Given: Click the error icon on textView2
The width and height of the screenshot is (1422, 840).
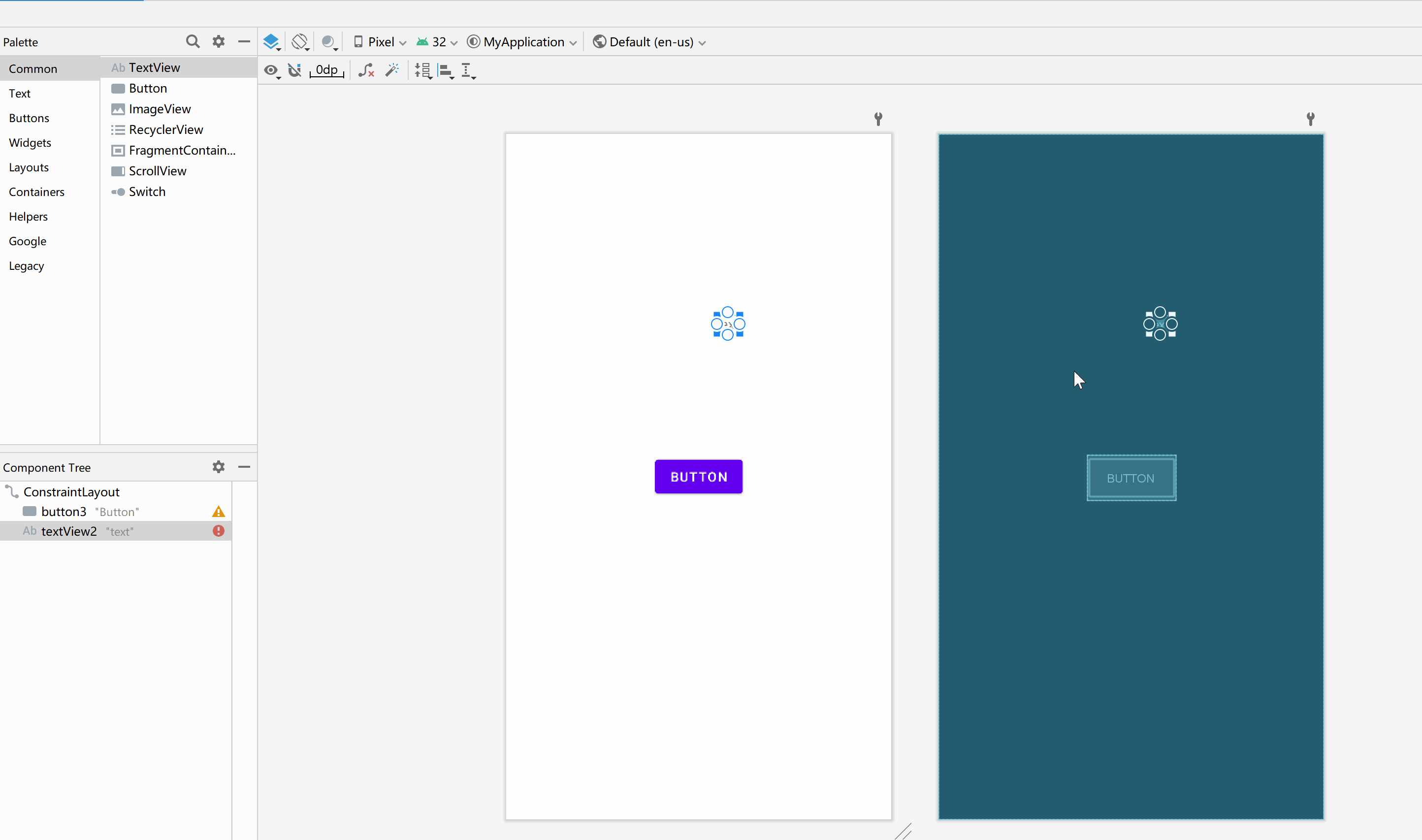Looking at the screenshot, I should tap(218, 531).
